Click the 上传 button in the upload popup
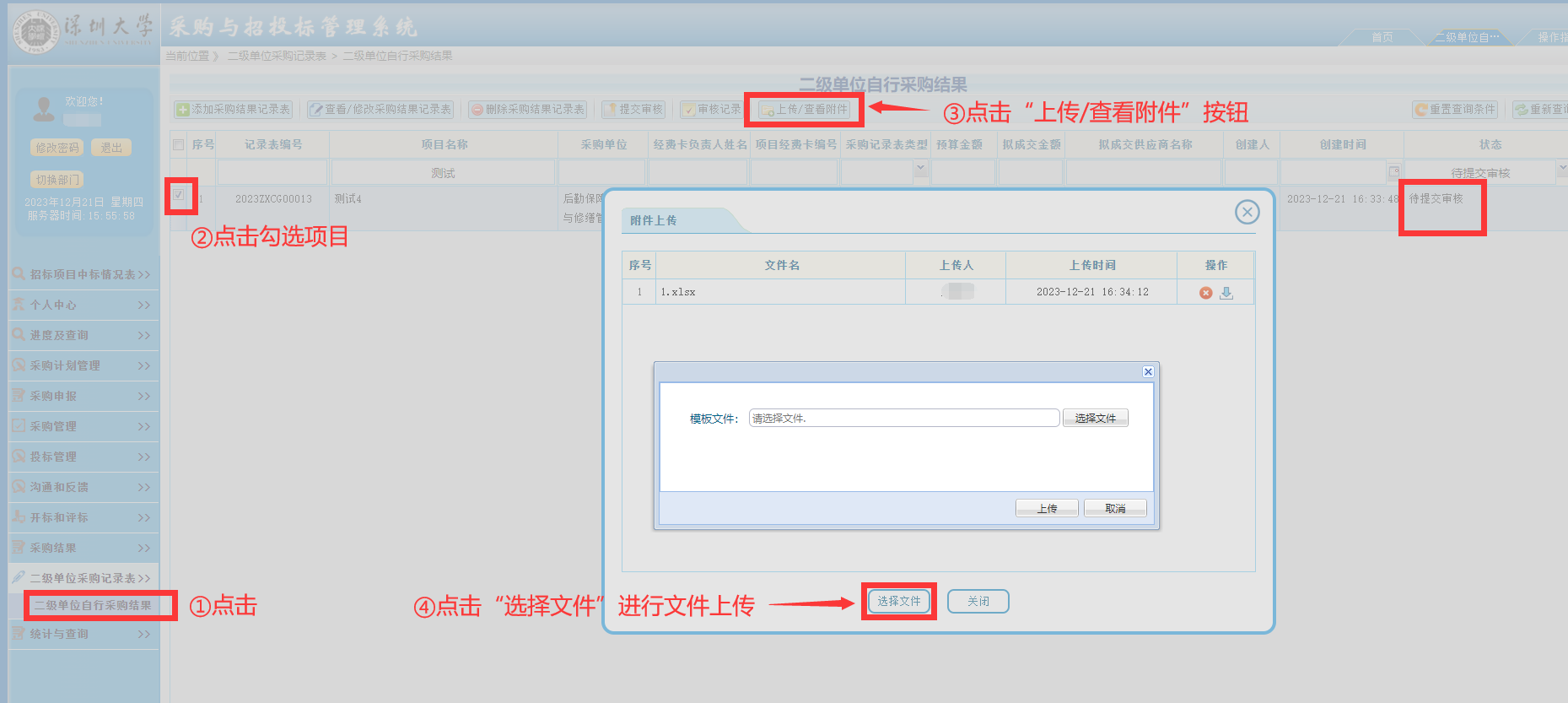The height and width of the screenshot is (703, 1568). click(1047, 508)
